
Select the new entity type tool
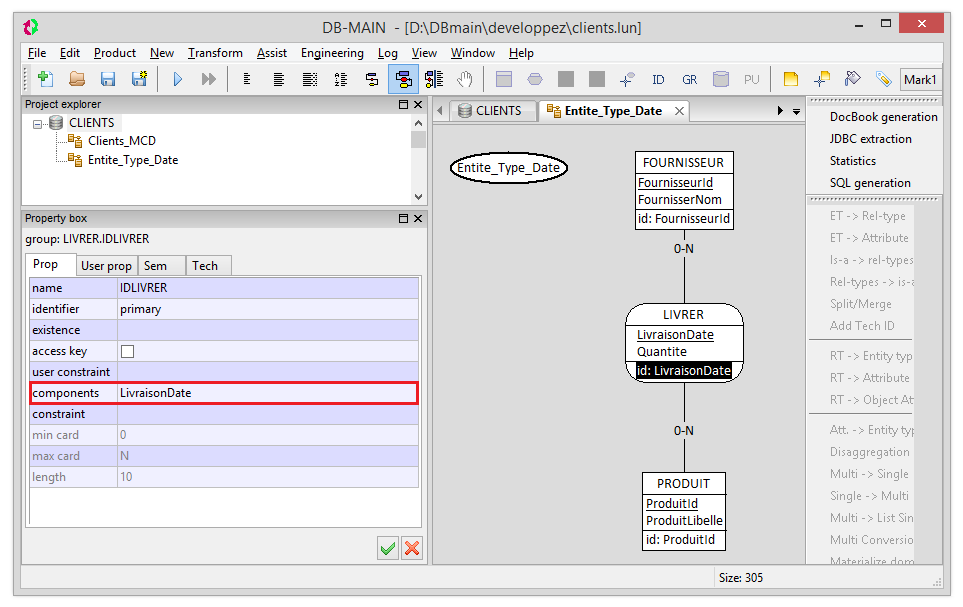[504, 79]
